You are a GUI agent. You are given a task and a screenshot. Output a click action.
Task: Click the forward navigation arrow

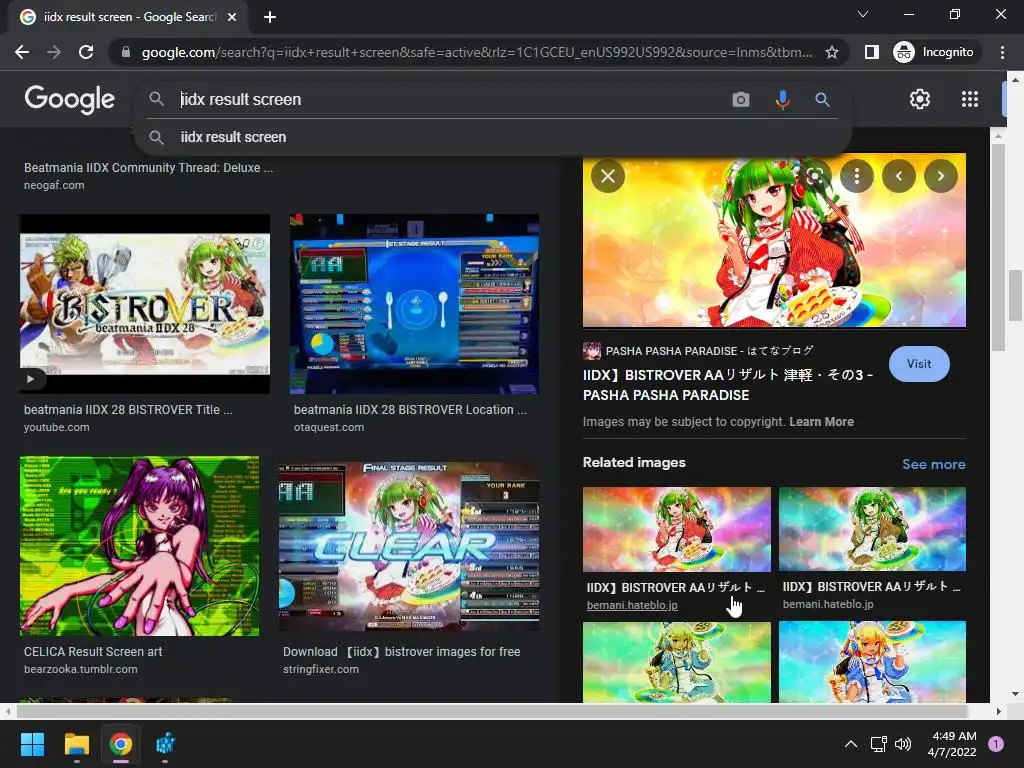click(54, 52)
